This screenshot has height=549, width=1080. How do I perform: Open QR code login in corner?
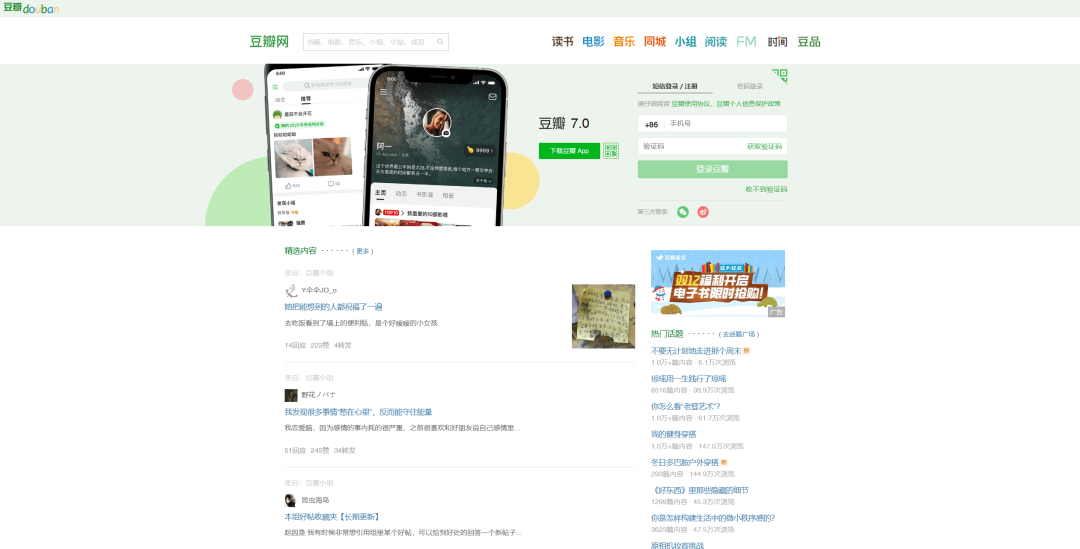[779, 76]
